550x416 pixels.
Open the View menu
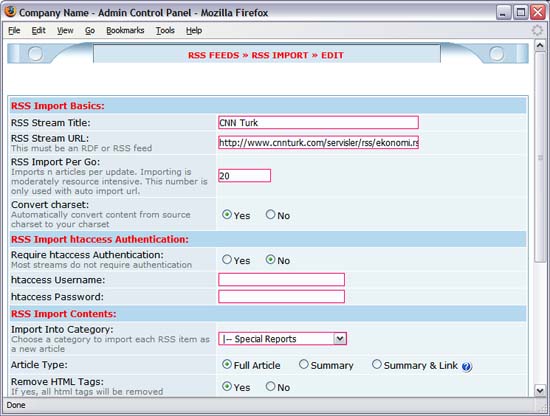[x=65, y=31]
